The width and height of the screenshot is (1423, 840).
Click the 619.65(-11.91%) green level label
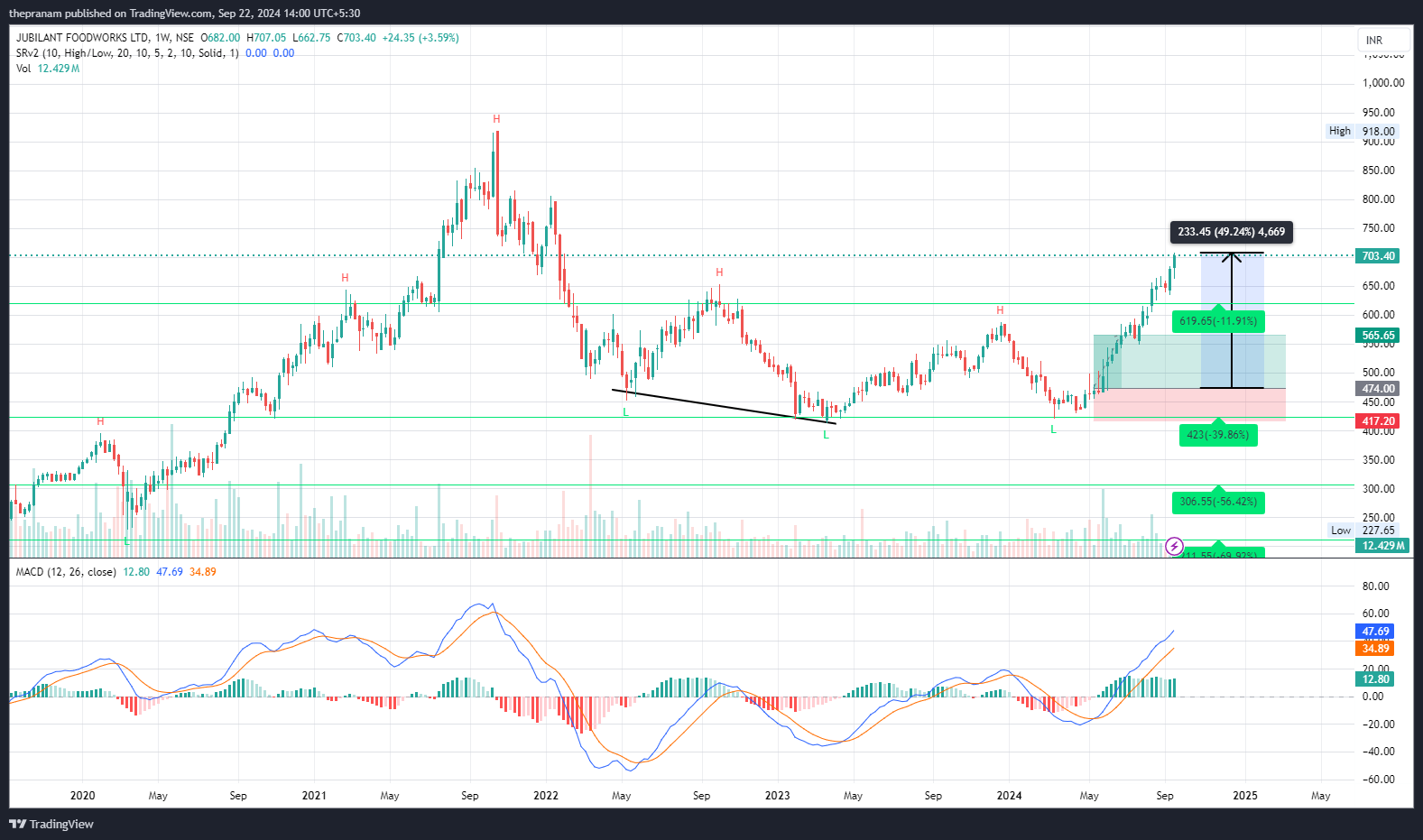tap(1218, 321)
